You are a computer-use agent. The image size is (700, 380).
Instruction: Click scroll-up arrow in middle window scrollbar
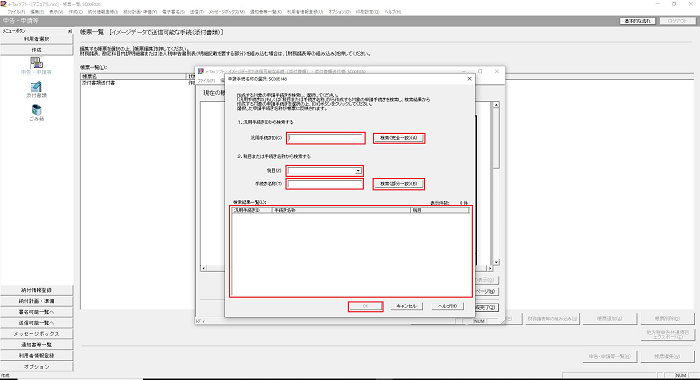click(496, 104)
